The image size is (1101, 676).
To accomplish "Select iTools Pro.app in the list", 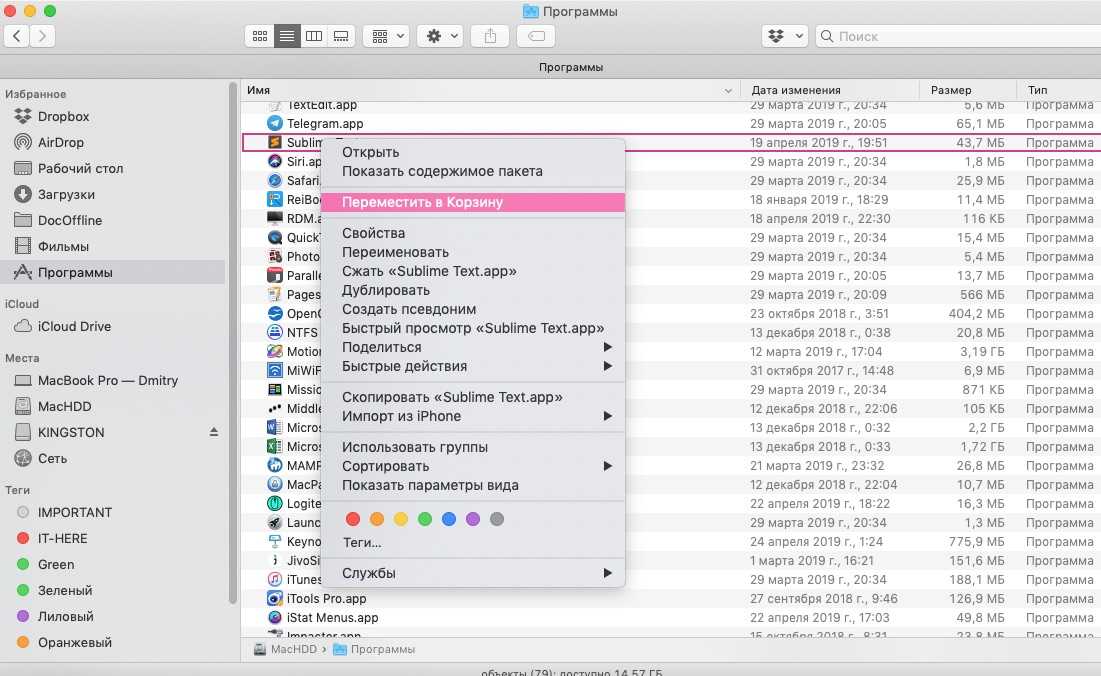I will (671, 599).
